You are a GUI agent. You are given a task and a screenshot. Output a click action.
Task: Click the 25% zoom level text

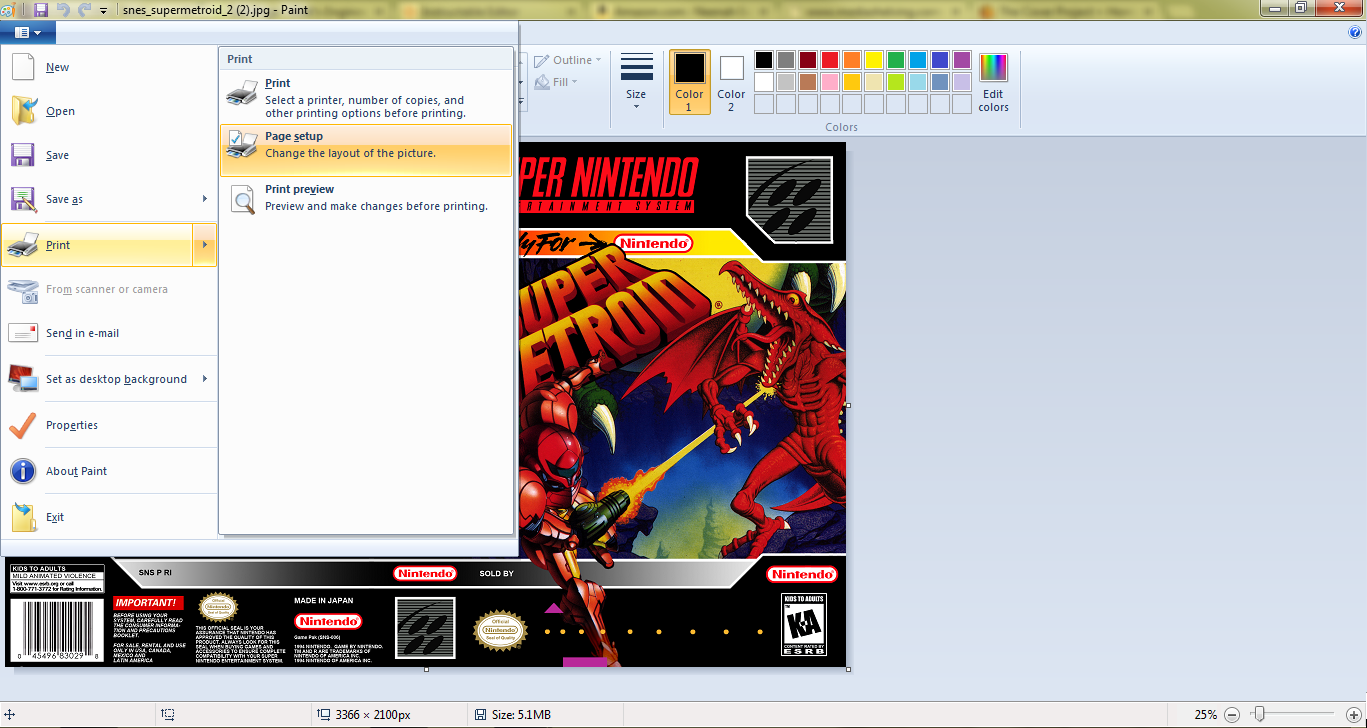[1205, 714]
